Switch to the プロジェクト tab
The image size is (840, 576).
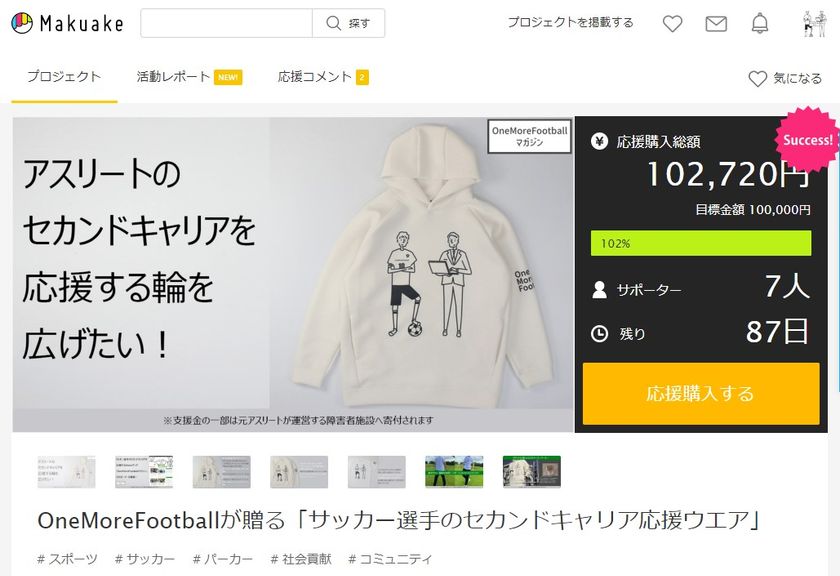point(64,77)
